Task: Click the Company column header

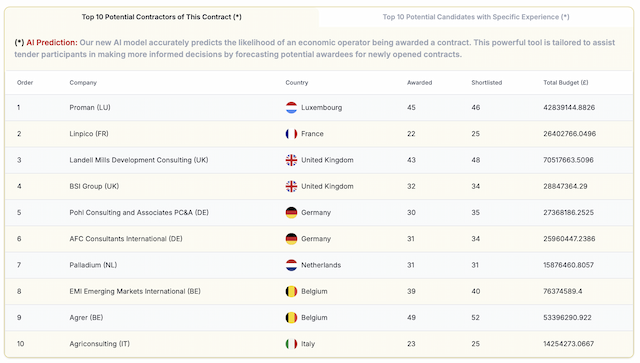Action: (x=83, y=82)
